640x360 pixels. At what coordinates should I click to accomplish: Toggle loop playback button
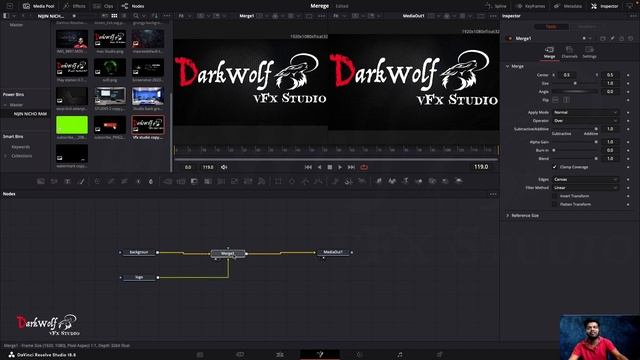pos(364,167)
